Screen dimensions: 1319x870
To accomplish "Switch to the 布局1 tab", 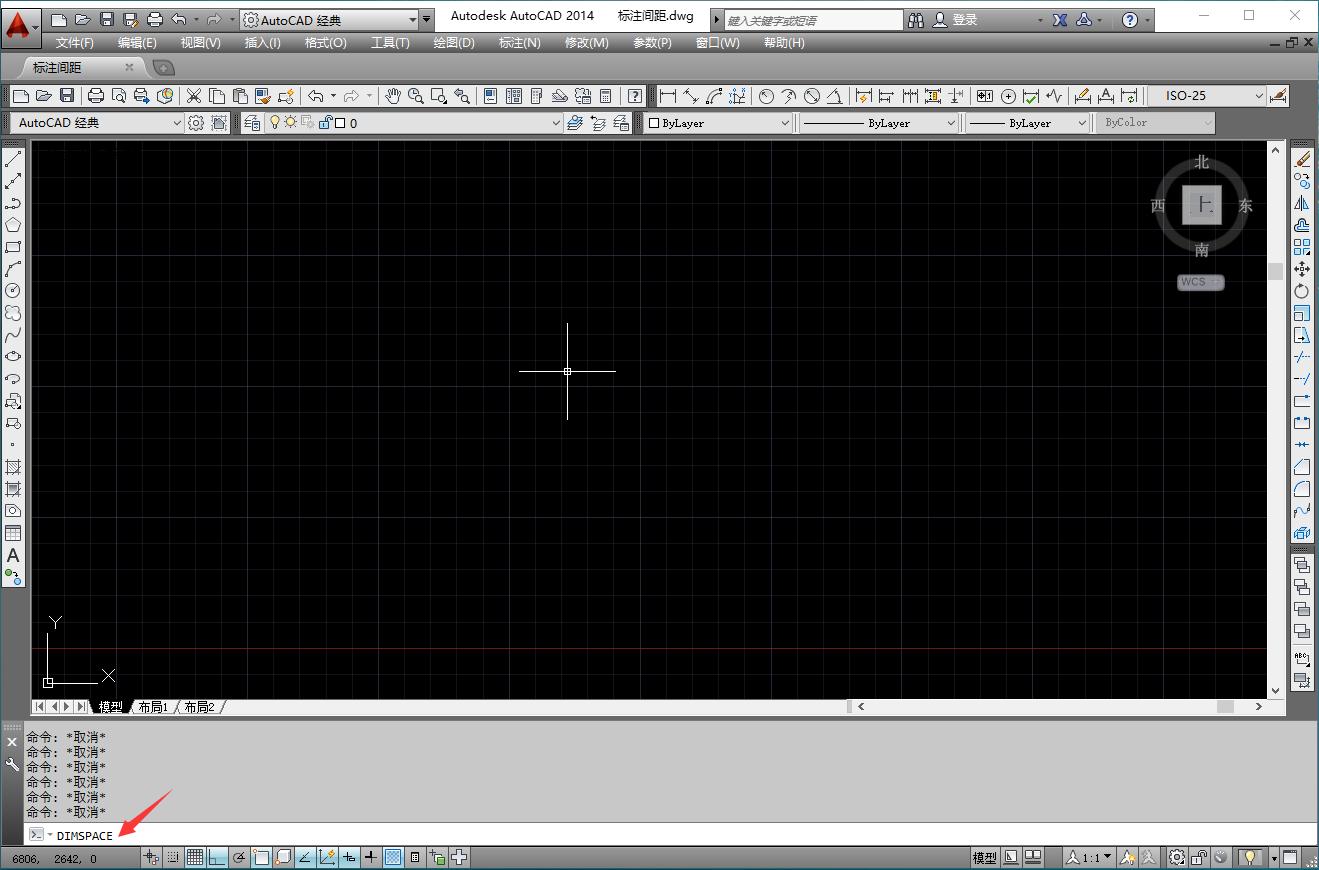I will click(152, 706).
